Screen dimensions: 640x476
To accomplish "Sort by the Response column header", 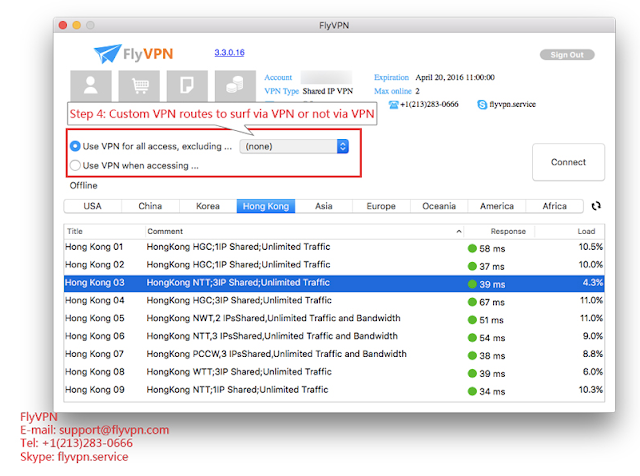I will [500, 231].
